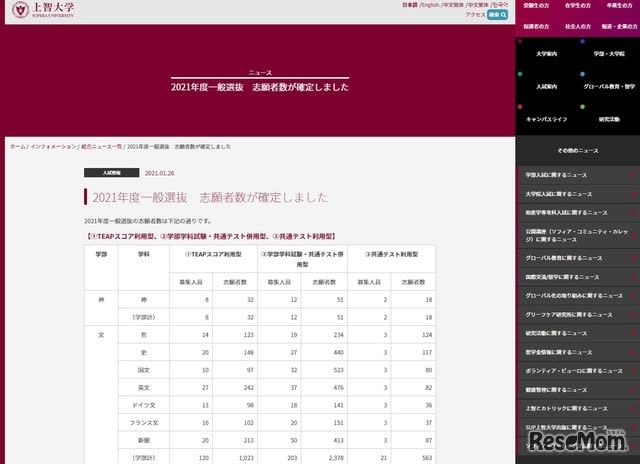The width and height of the screenshot is (640, 464).
Task: Expand 研究活動に関するニュース sidebar item
Action: tap(578, 333)
